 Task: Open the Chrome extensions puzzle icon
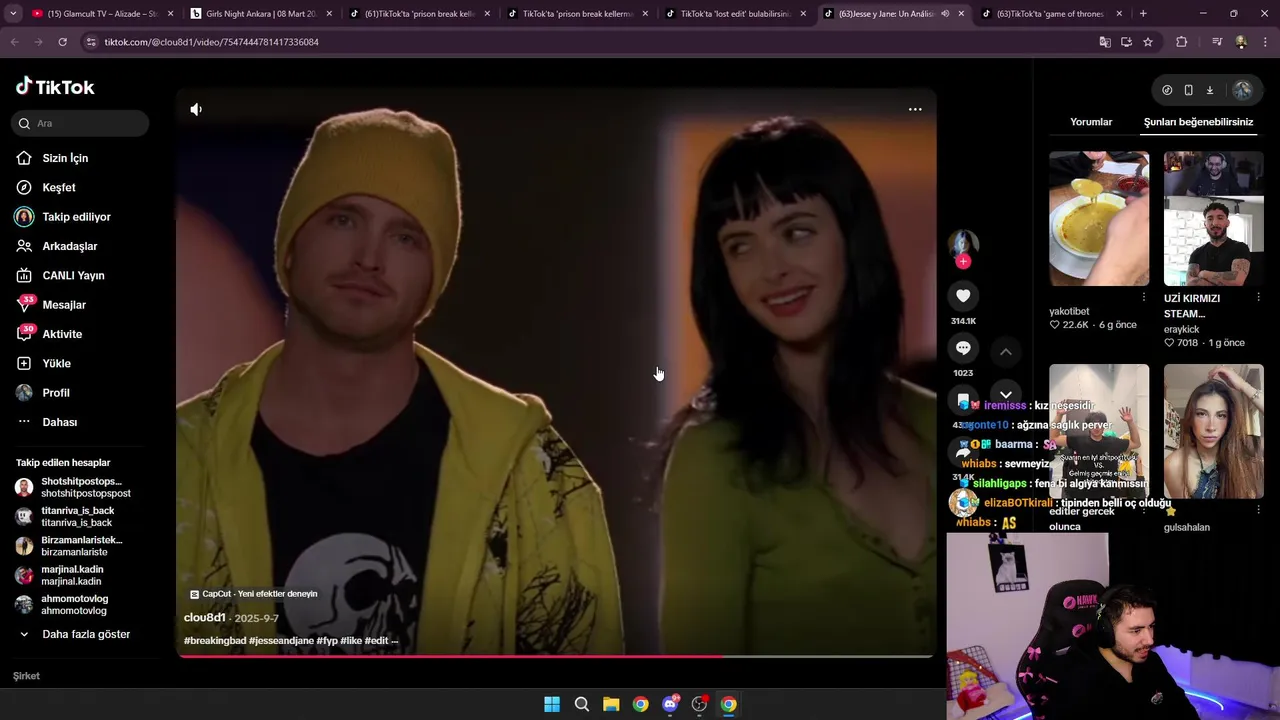point(1182,42)
